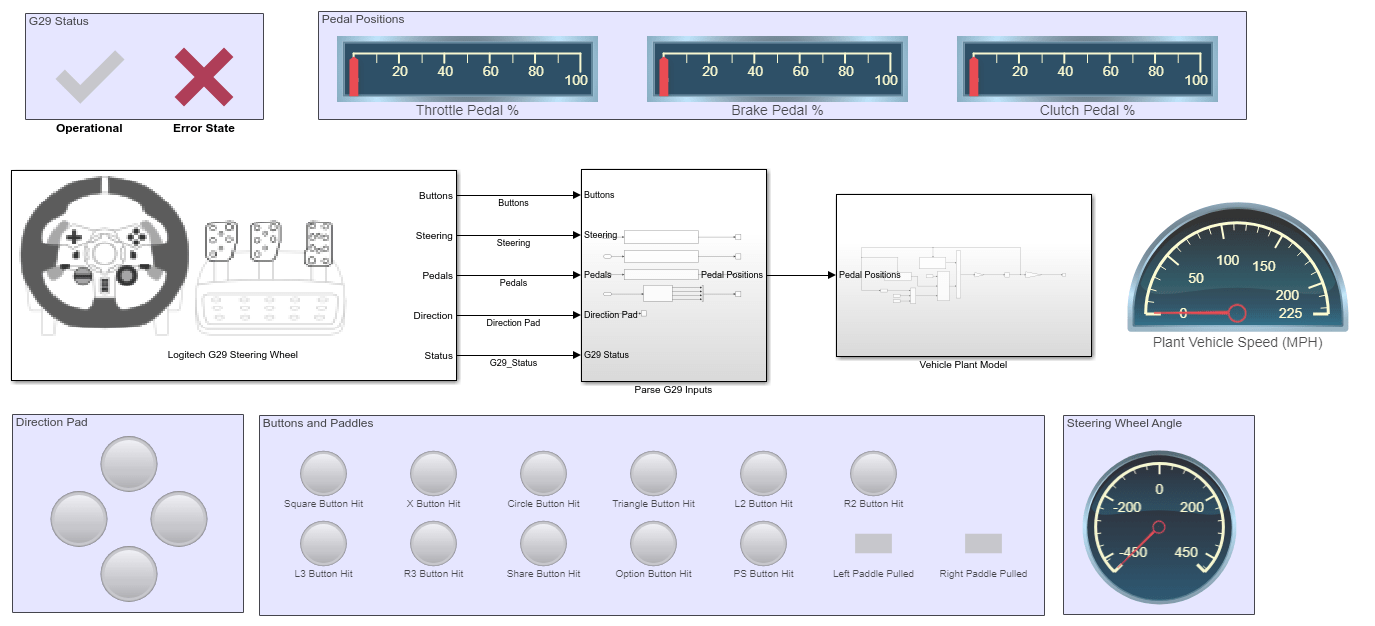Click the Operational checkmark status icon
1375x626 pixels.
pyautogui.click(x=90, y=78)
